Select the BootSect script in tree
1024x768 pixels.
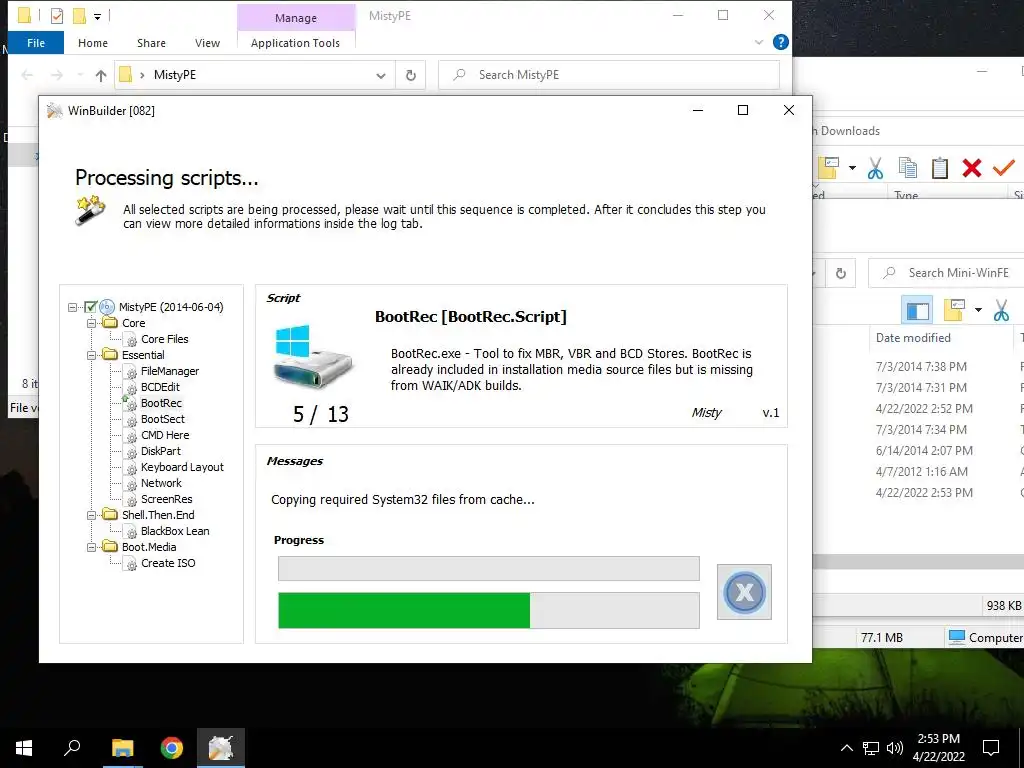coord(163,419)
